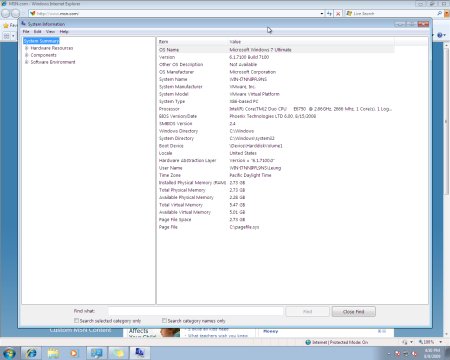Click the Find button
450x360 pixels.
pos(307,312)
